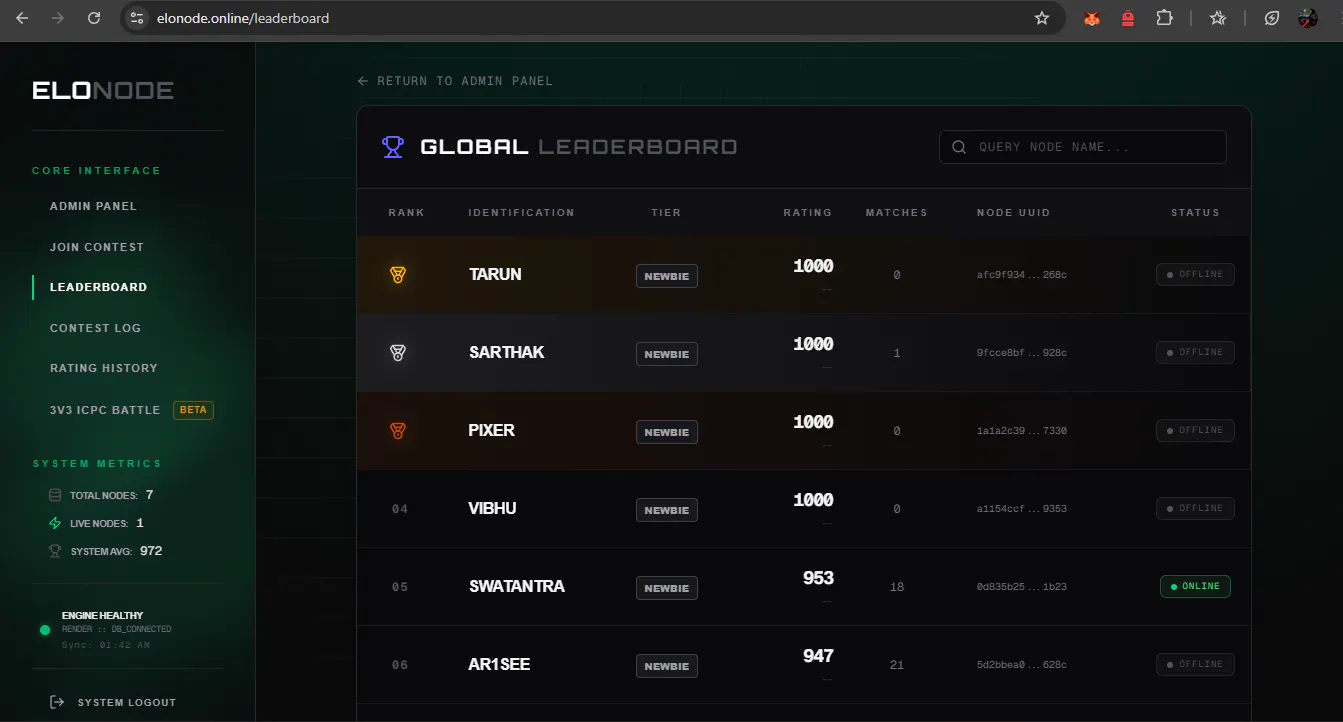Click System Logout
This screenshot has width=1343, height=722.
click(x=127, y=703)
